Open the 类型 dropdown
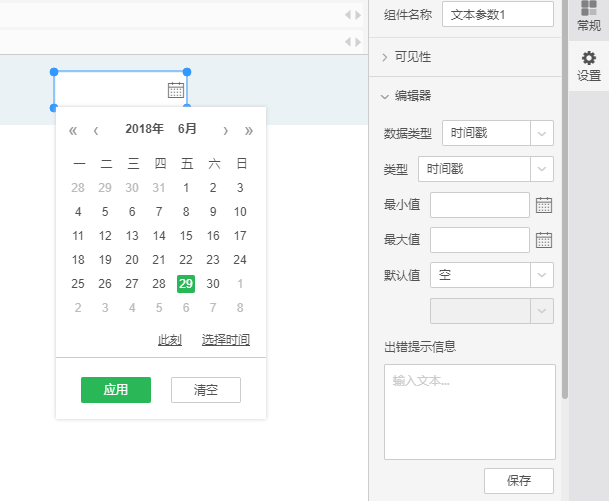The width and height of the screenshot is (609, 501). (486, 169)
